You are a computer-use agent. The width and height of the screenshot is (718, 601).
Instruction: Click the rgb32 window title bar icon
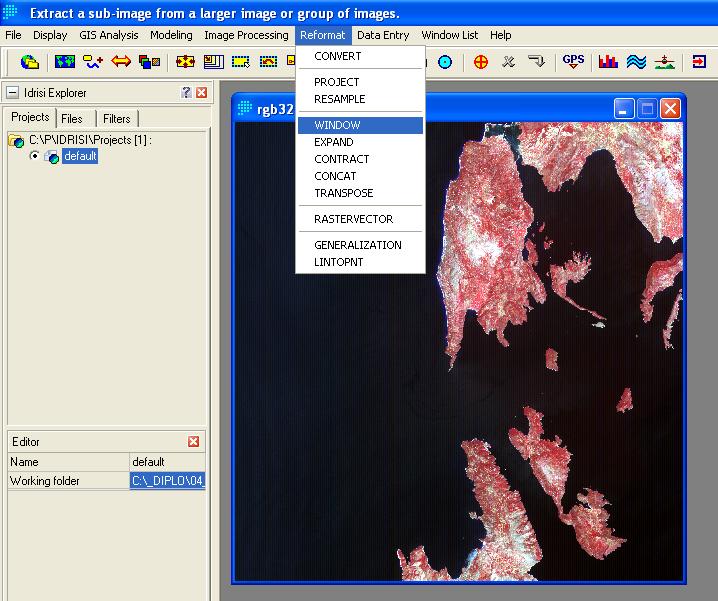[245, 108]
